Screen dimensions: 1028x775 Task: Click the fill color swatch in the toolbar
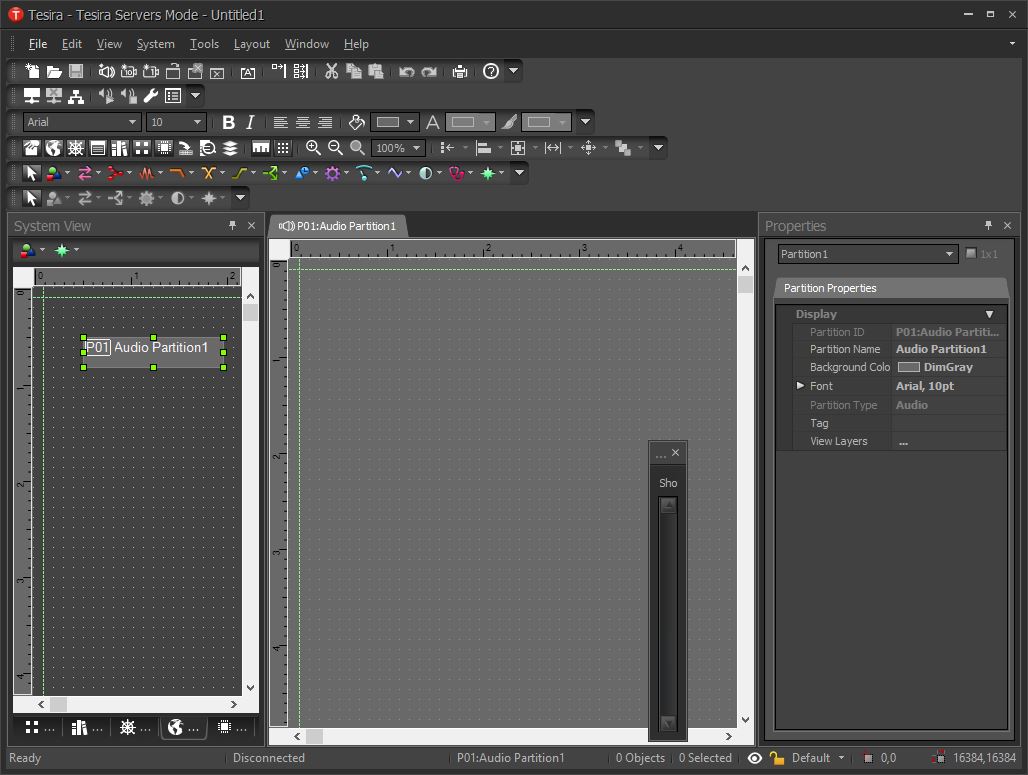[387, 122]
